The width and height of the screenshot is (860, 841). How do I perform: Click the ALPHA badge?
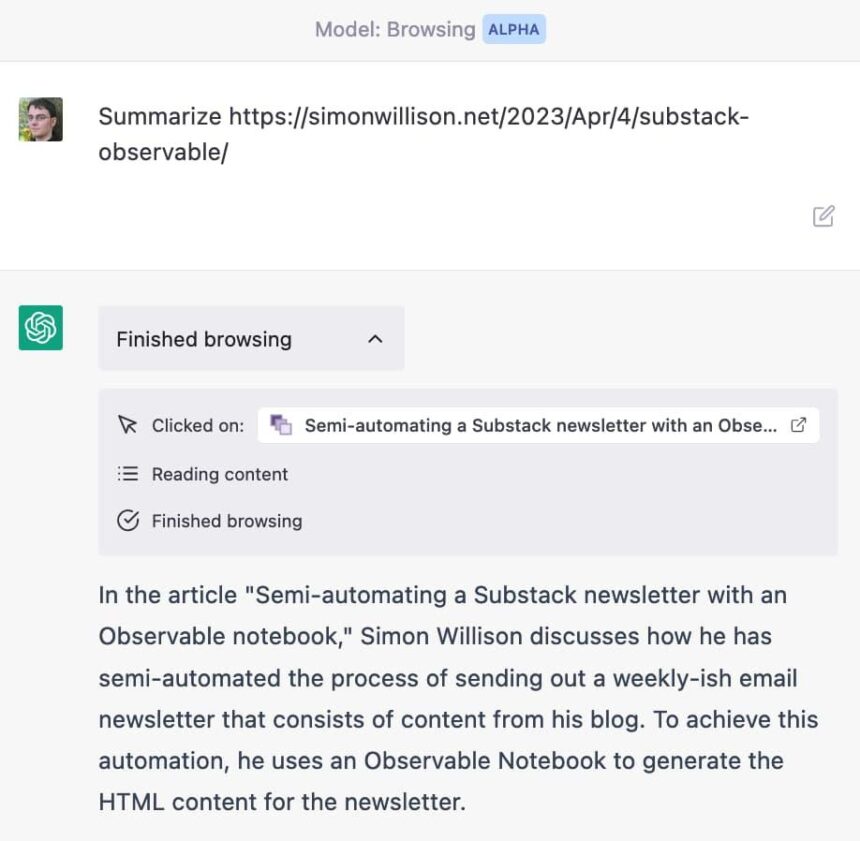[514, 29]
